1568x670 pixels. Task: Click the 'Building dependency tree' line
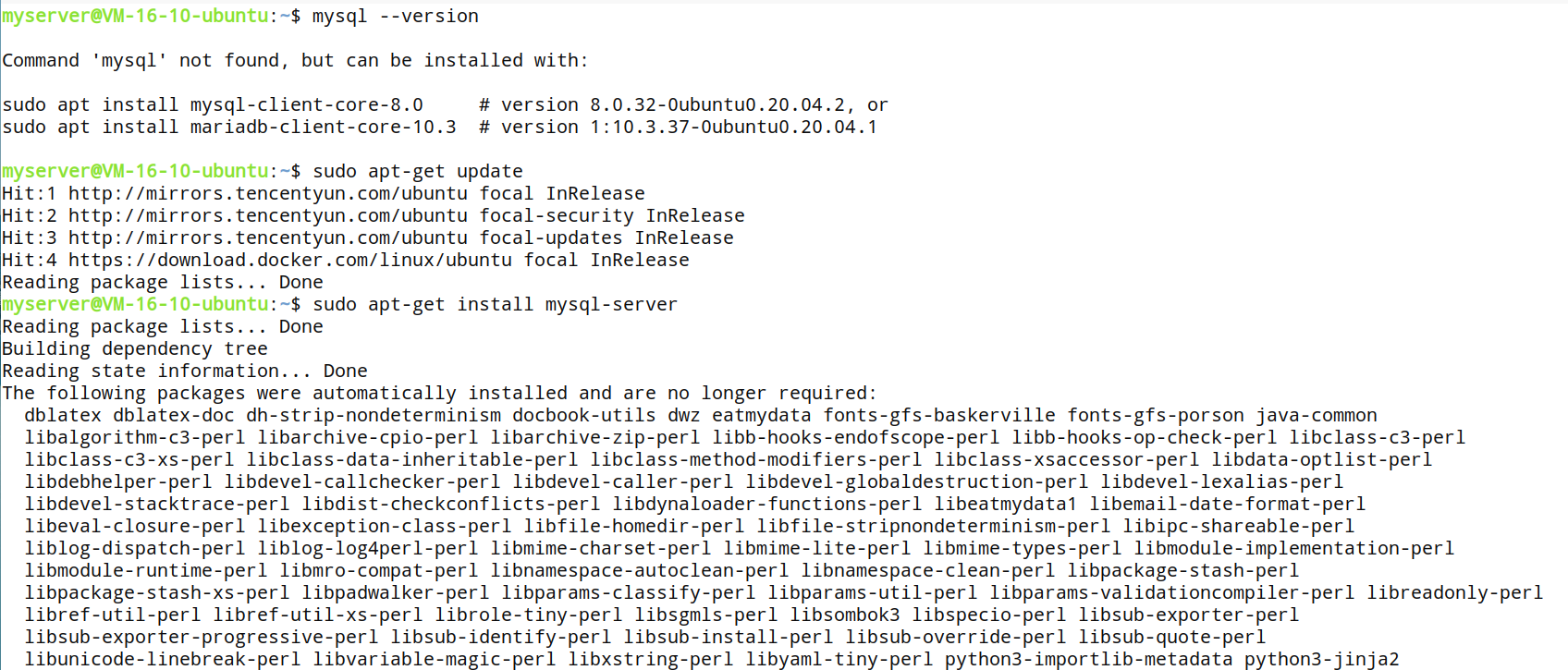[x=135, y=348]
